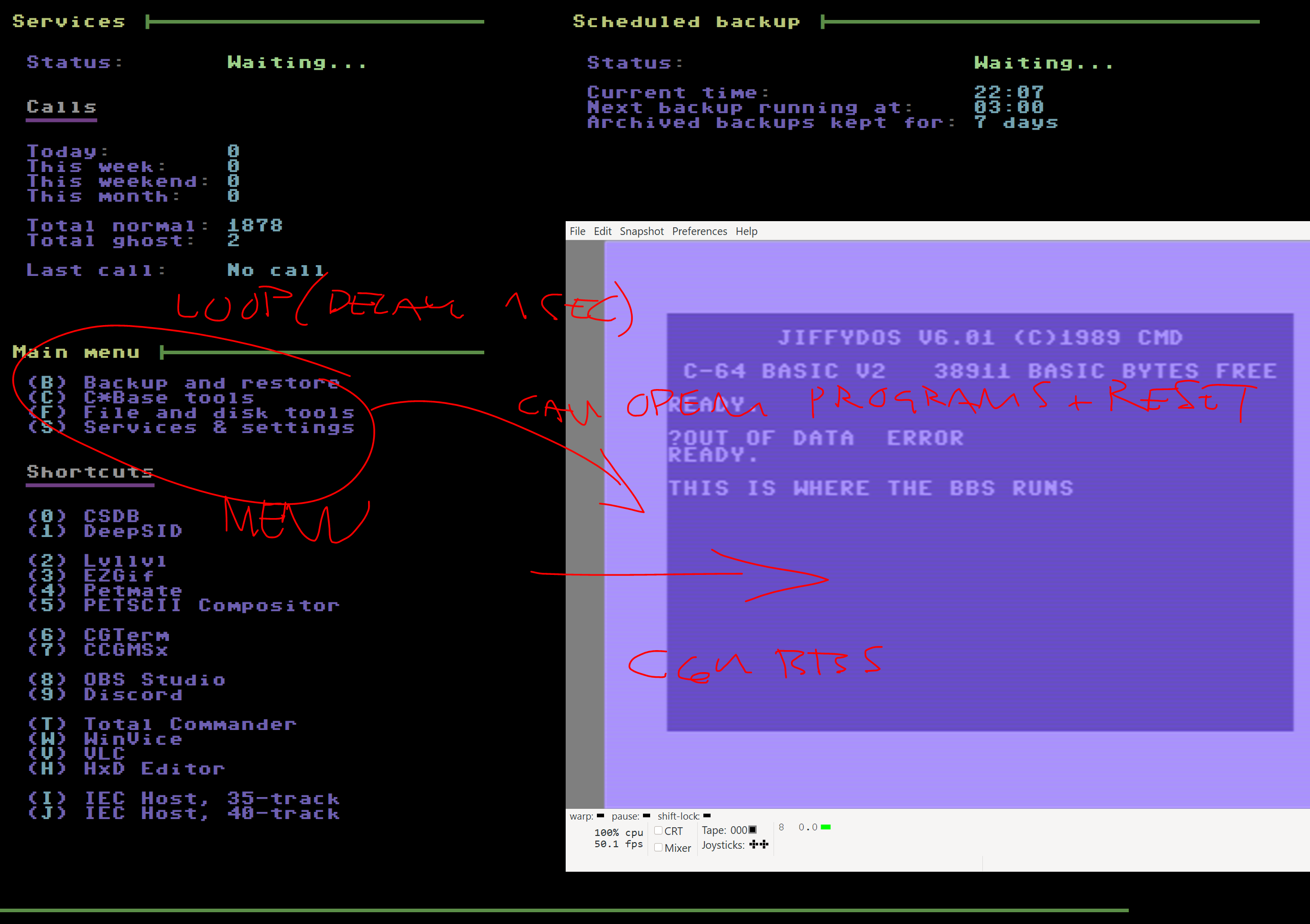1310x924 pixels.
Task: Launch the (T) Total Commander shortcut
Action: point(163,724)
